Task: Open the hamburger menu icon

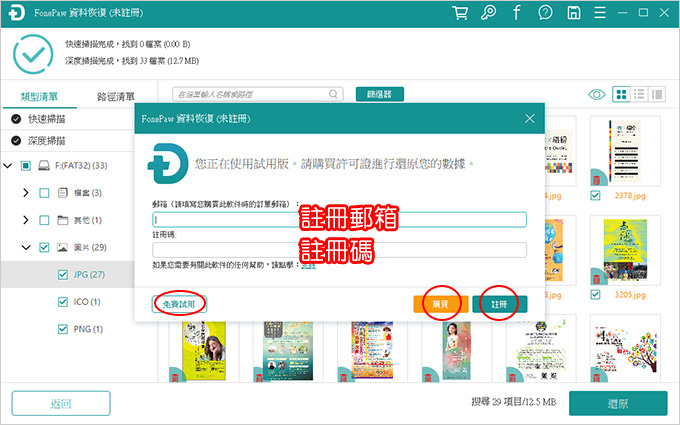Action: (x=600, y=13)
